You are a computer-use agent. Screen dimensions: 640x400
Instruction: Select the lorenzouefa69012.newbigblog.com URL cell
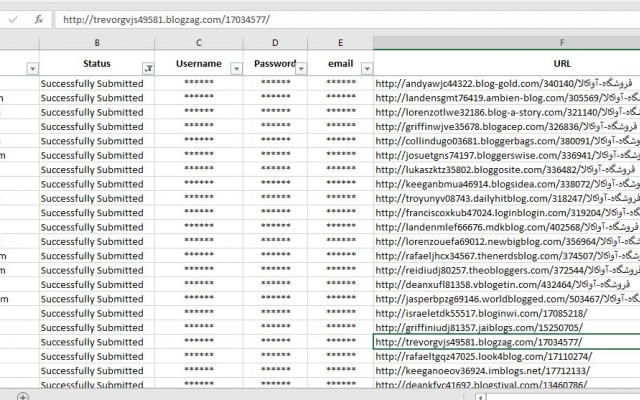click(x=507, y=241)
